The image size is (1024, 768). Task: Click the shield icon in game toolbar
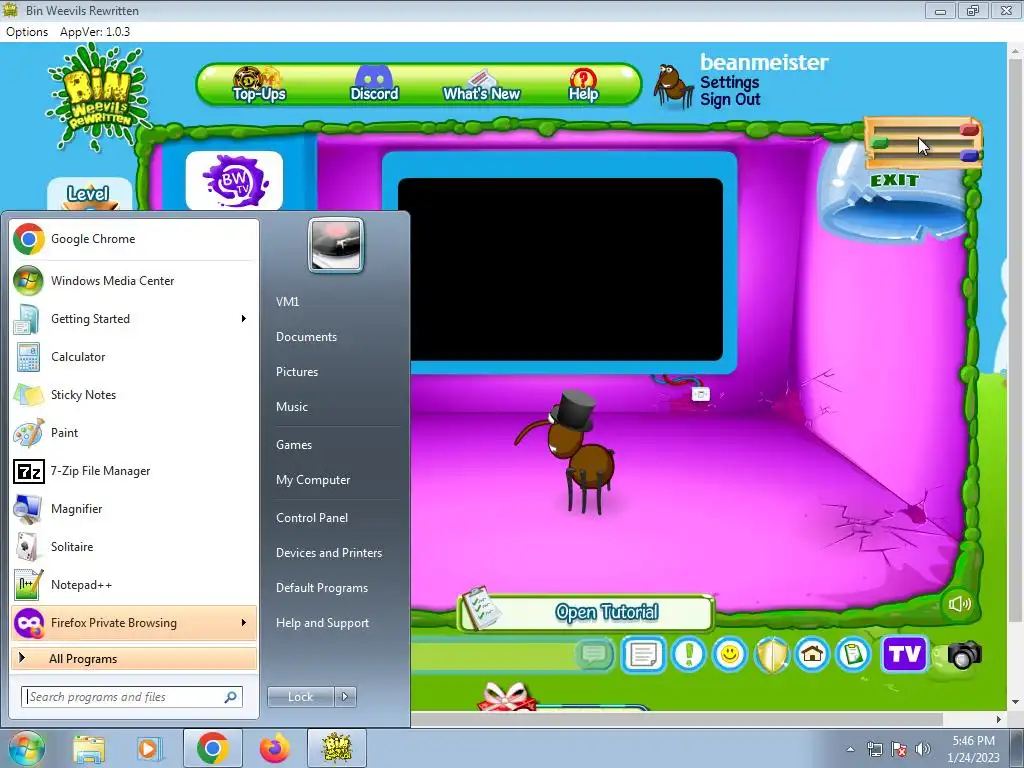(x=771, y=654)
